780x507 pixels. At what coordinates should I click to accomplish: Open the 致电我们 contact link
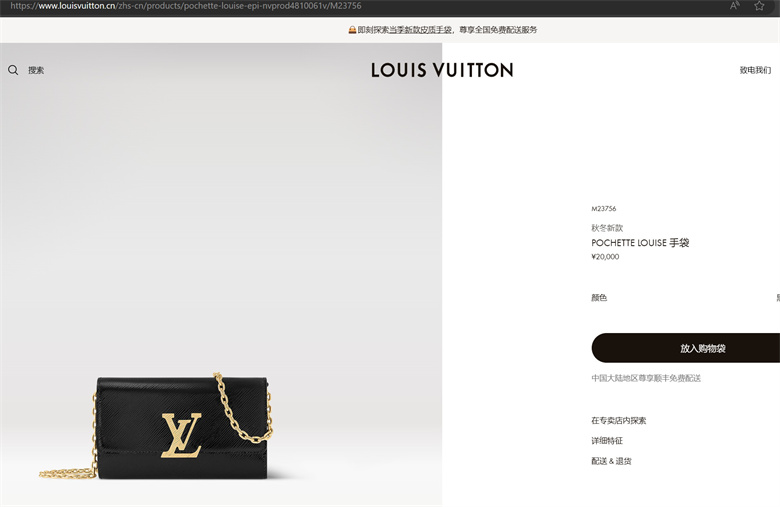[755, 70]
